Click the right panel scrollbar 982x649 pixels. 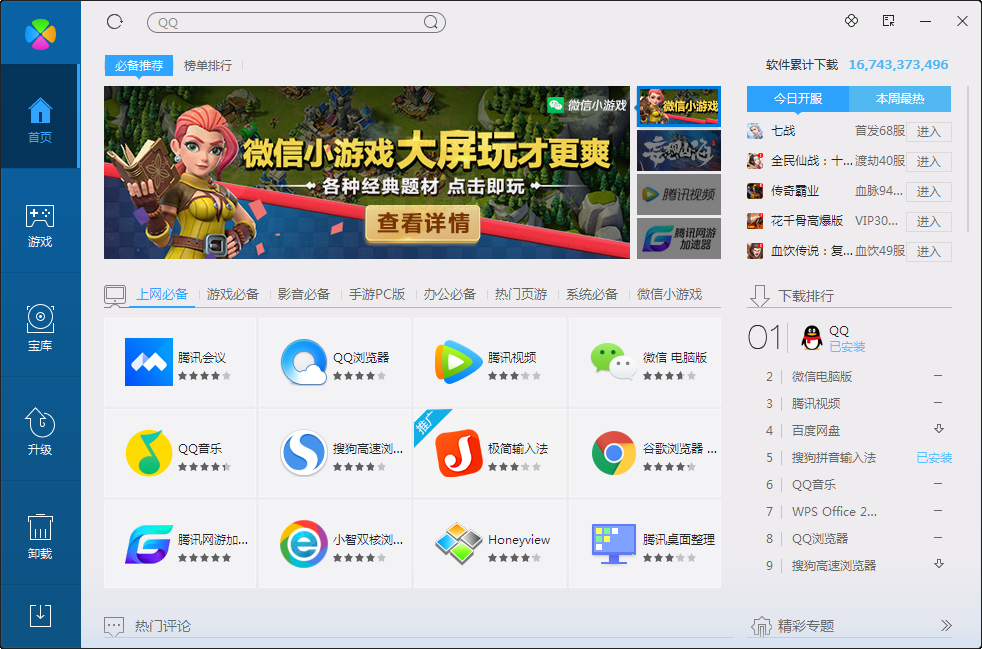click(968, 159)
